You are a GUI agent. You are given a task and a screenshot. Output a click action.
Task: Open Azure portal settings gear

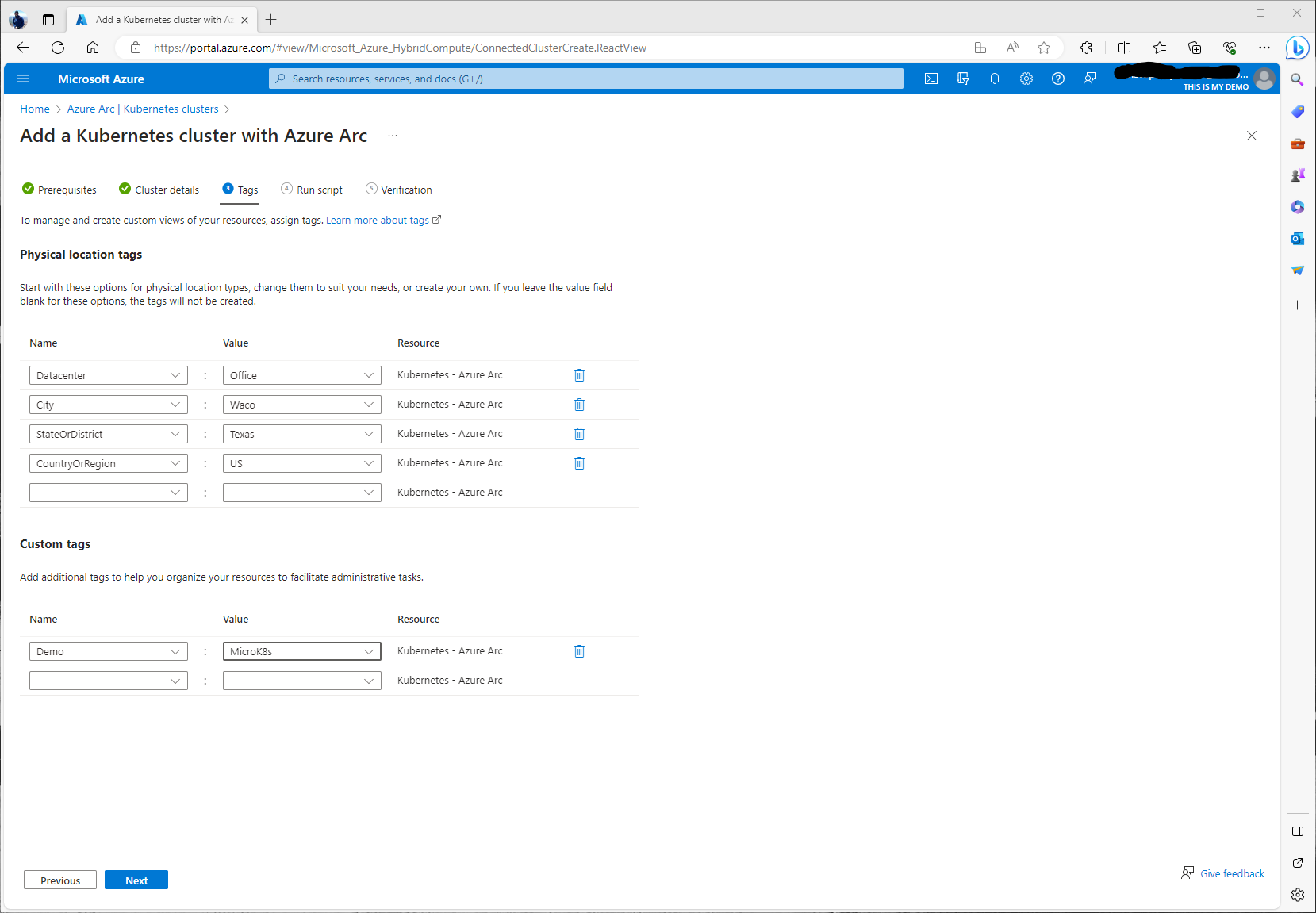coord(1026,79)
